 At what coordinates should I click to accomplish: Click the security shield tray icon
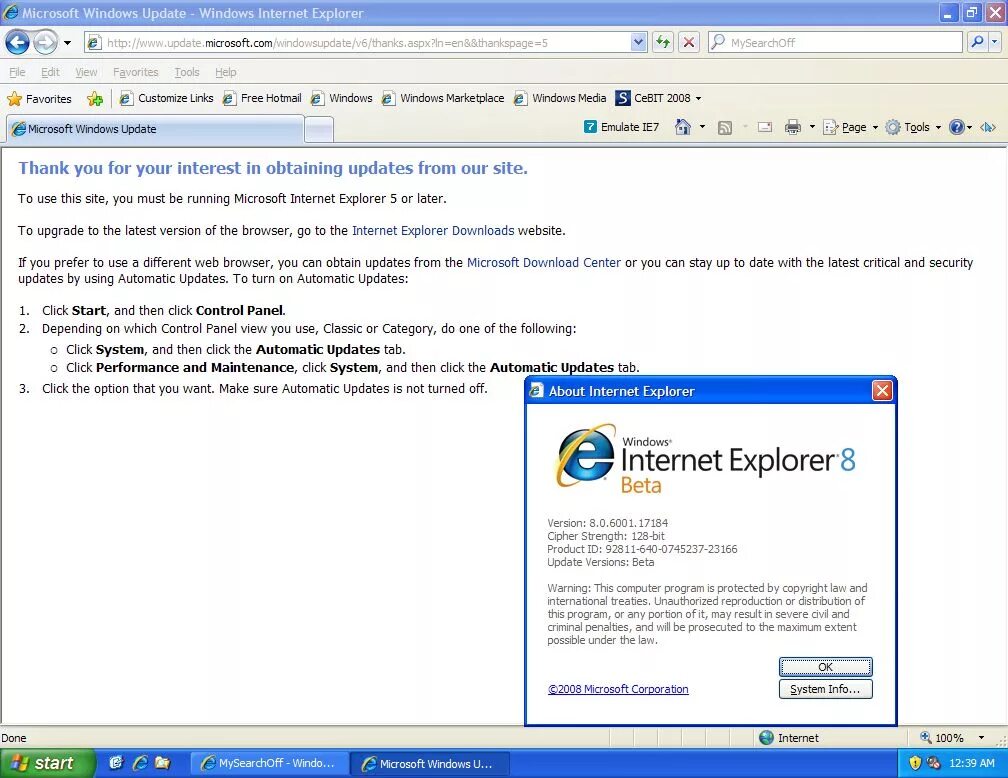915,763
